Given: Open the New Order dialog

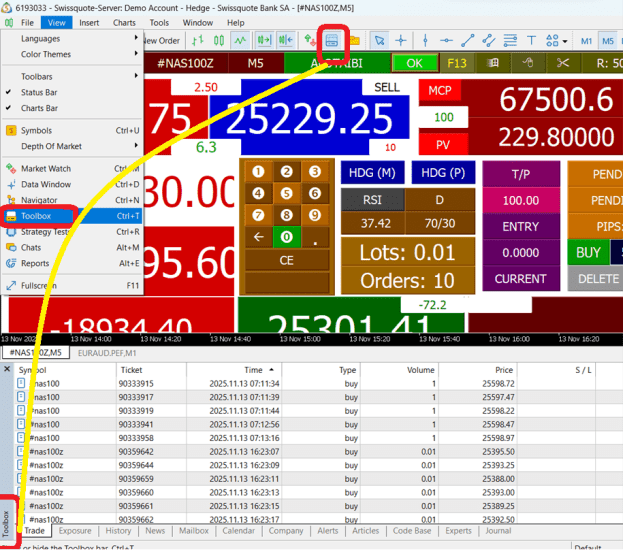Looking at the screenshot, I should point(162,40).
